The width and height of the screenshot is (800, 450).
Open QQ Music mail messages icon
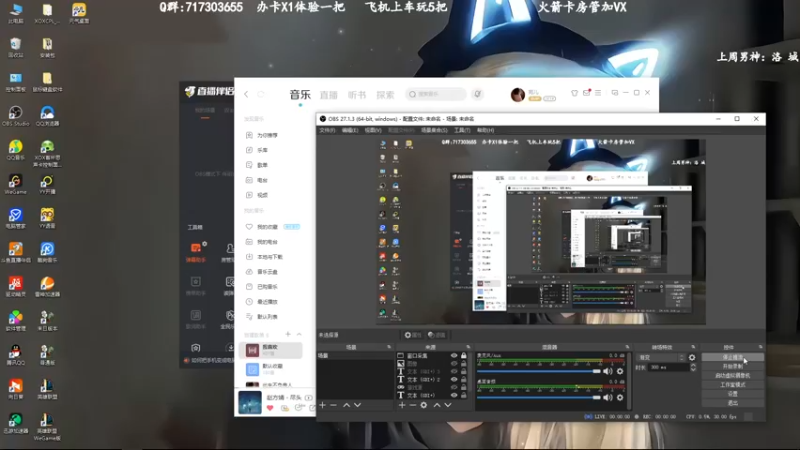[x=586, y=93]
